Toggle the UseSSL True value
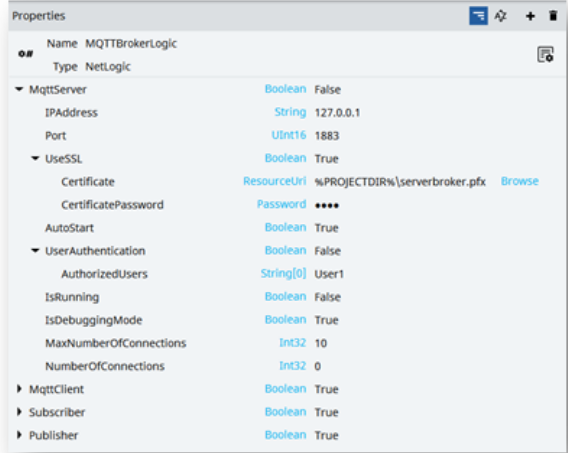The height and width of the screenshot is (453, 568). tap(326, 159)
